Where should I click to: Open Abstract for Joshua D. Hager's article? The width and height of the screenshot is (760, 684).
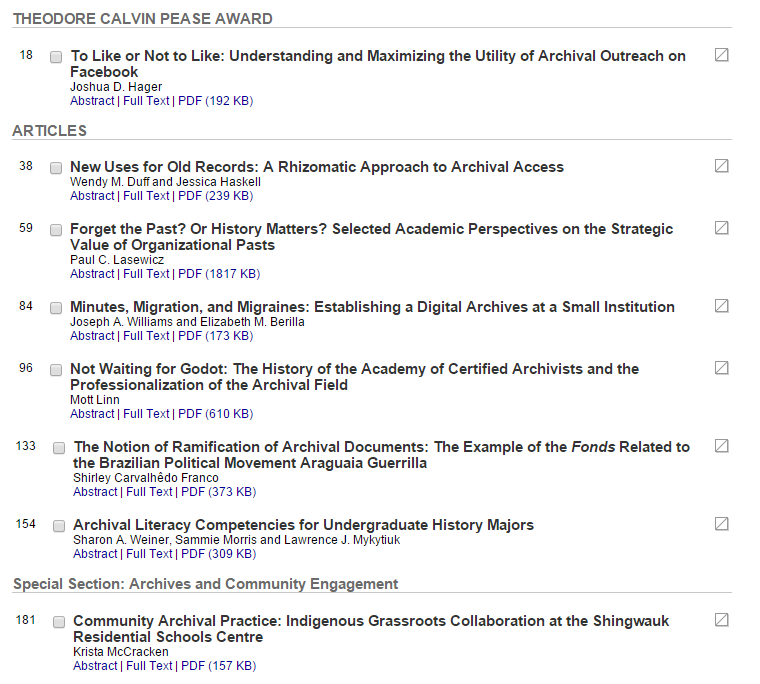[x=92, y=101]
